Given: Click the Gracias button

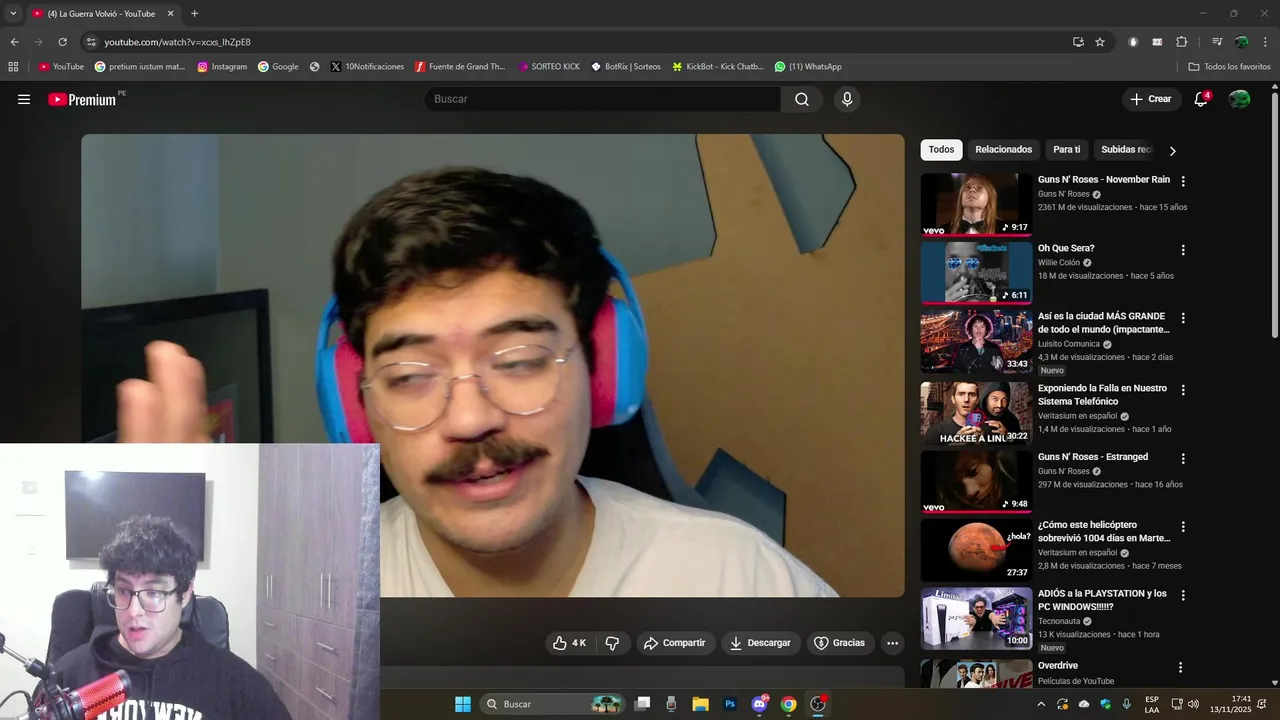Looking at the screenshot, I should click(x=839, y=643).
